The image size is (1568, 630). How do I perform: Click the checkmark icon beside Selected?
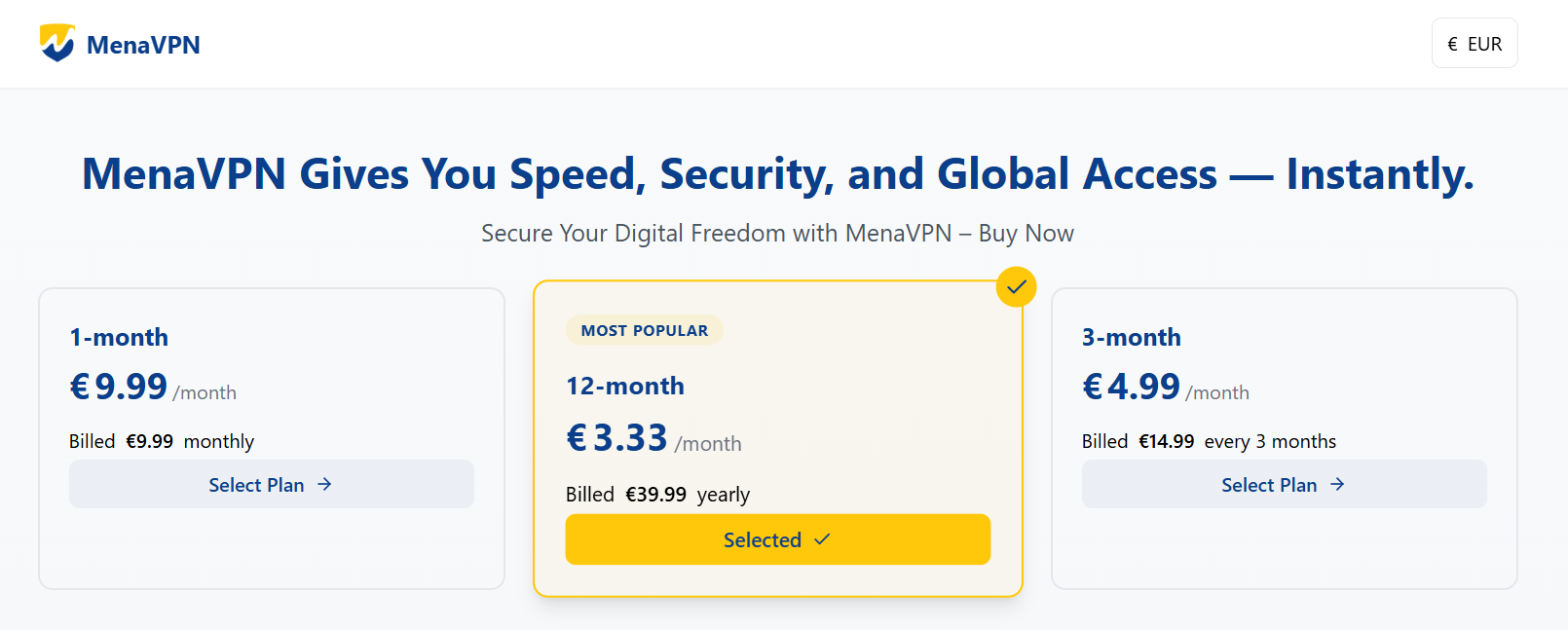pyautogui.click(x=823, y=539)
